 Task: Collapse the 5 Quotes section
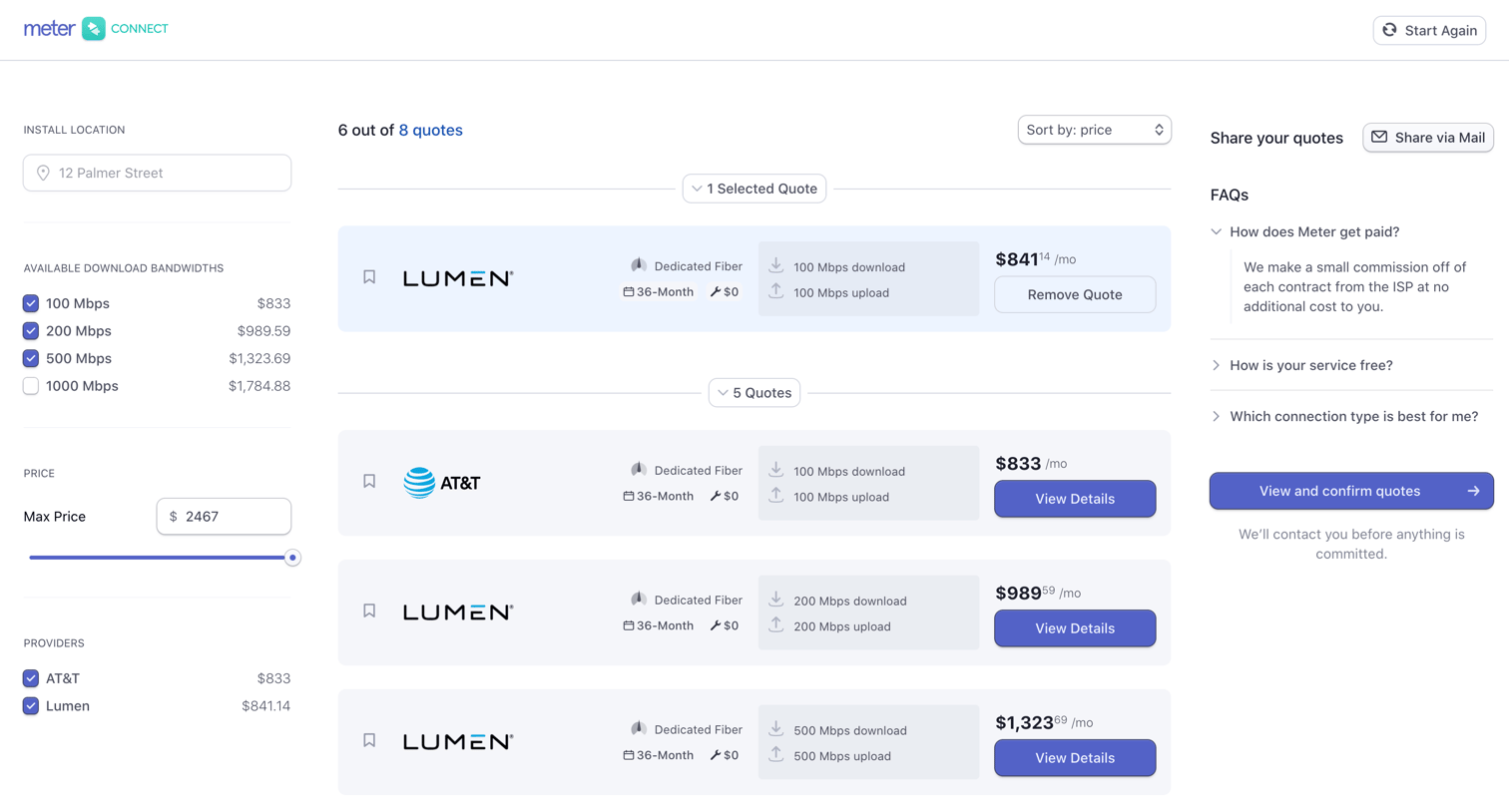[754, 393]
